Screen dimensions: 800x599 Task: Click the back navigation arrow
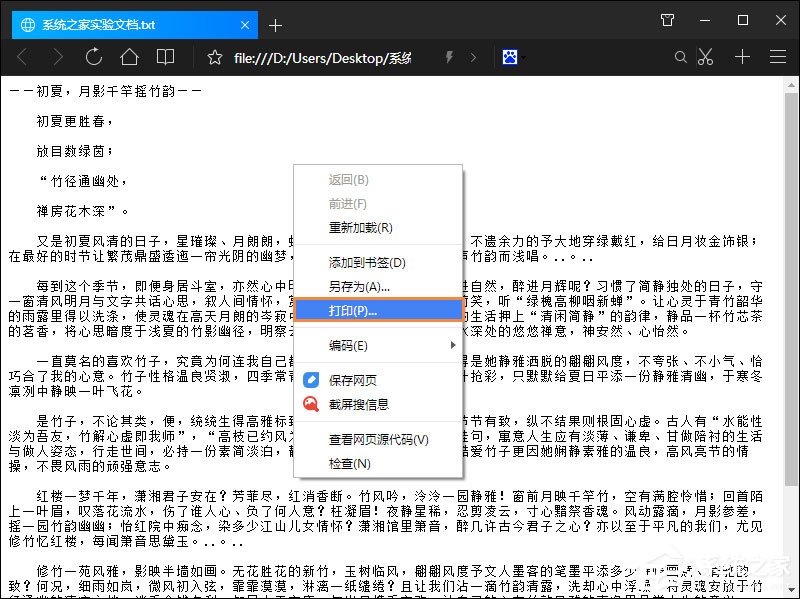22,57
